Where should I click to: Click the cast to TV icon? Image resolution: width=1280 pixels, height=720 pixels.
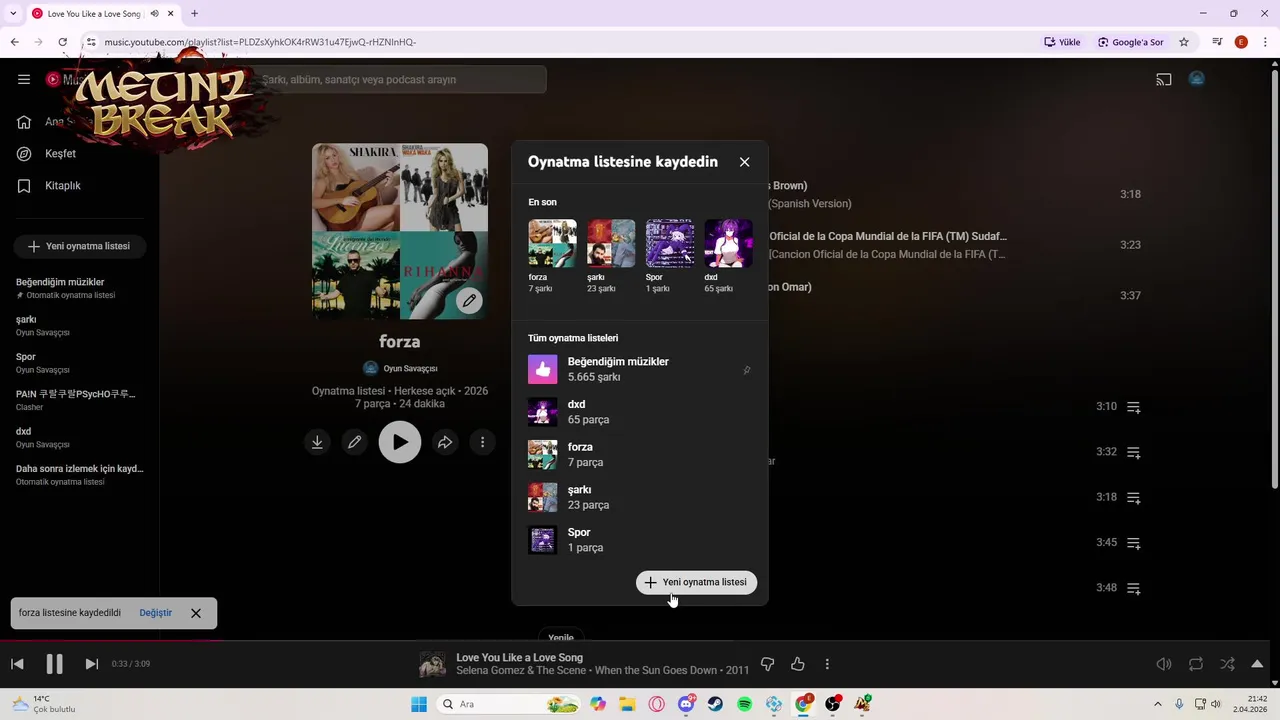coord(1164,79)
